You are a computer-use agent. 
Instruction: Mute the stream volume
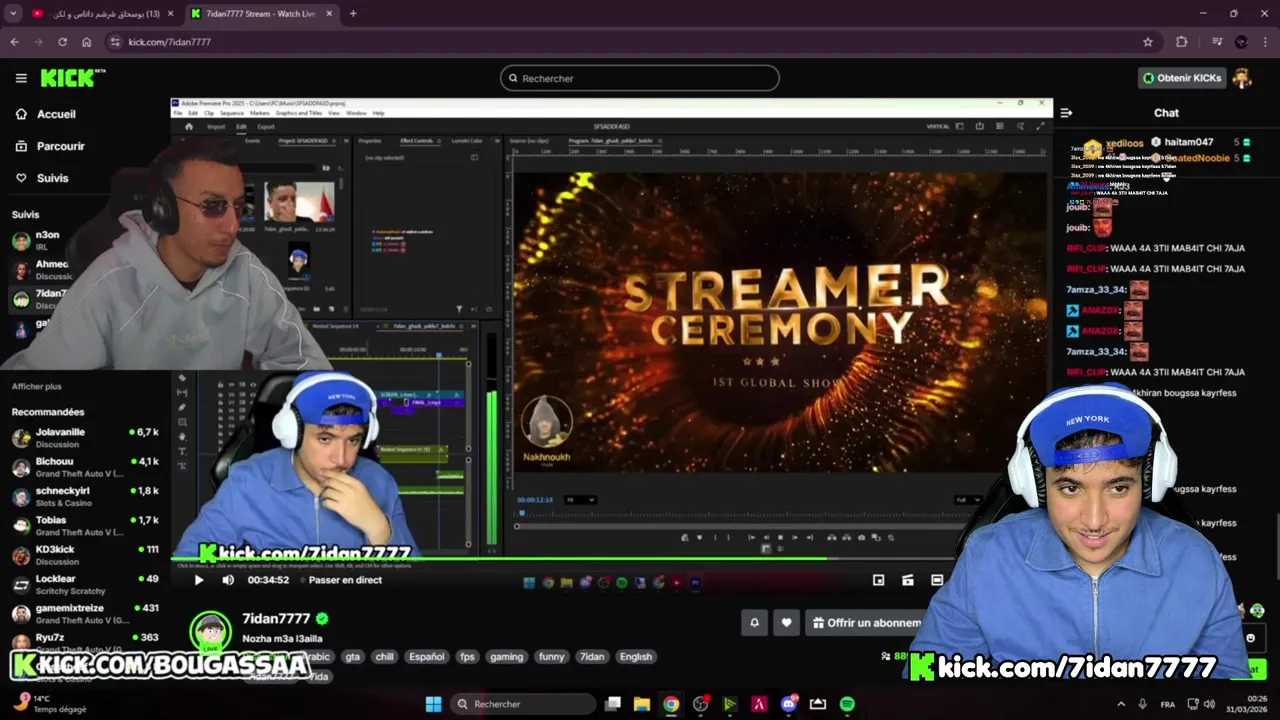(228, 580)
